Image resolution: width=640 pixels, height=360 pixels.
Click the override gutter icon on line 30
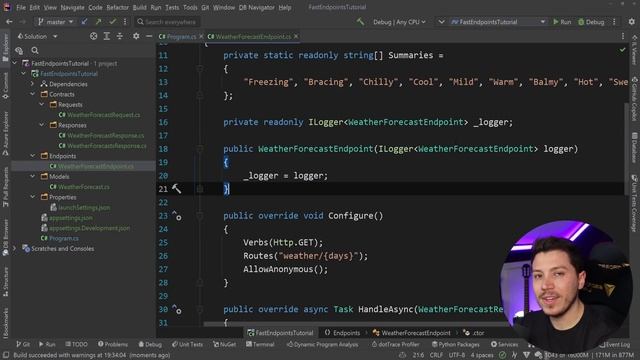pos(177,309)
